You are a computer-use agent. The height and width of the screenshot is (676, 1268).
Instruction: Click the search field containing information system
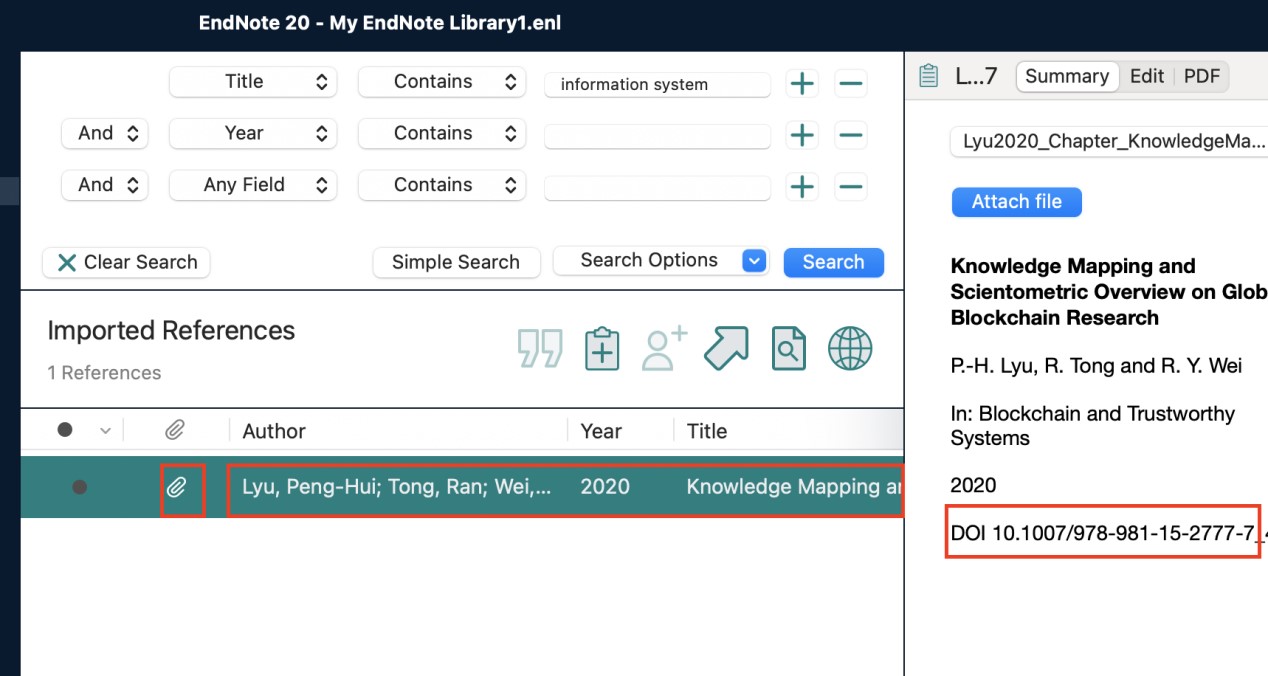point(657,84)
